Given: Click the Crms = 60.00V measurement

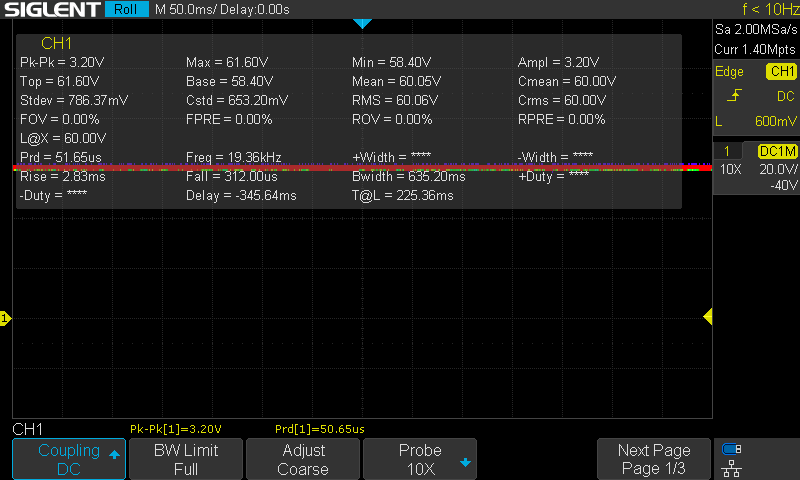Looking at the screenshot, I should point(562,100).
